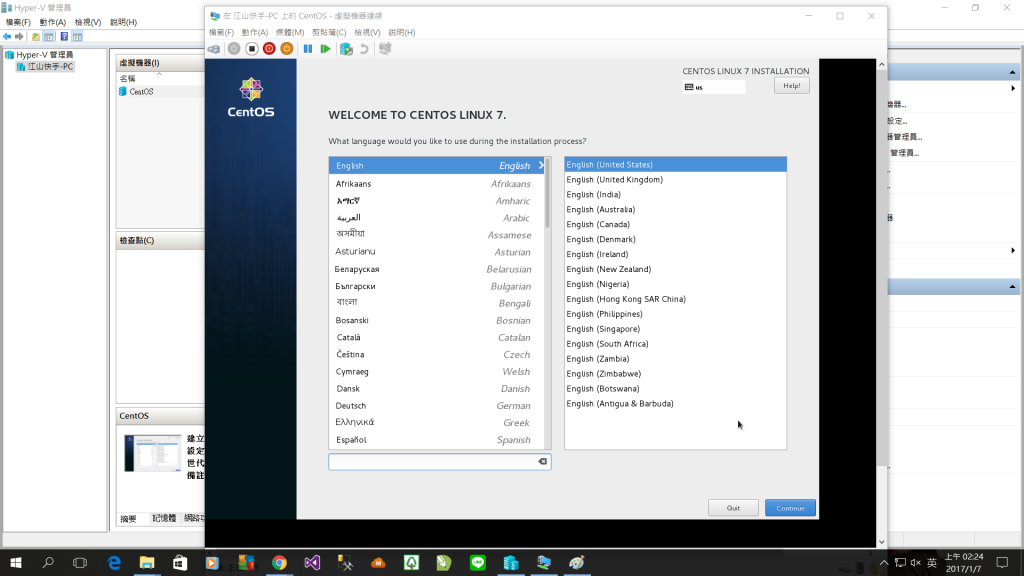
Task: Open 媒體(M) menu in VM connection window
Action: tap(290, 32)
